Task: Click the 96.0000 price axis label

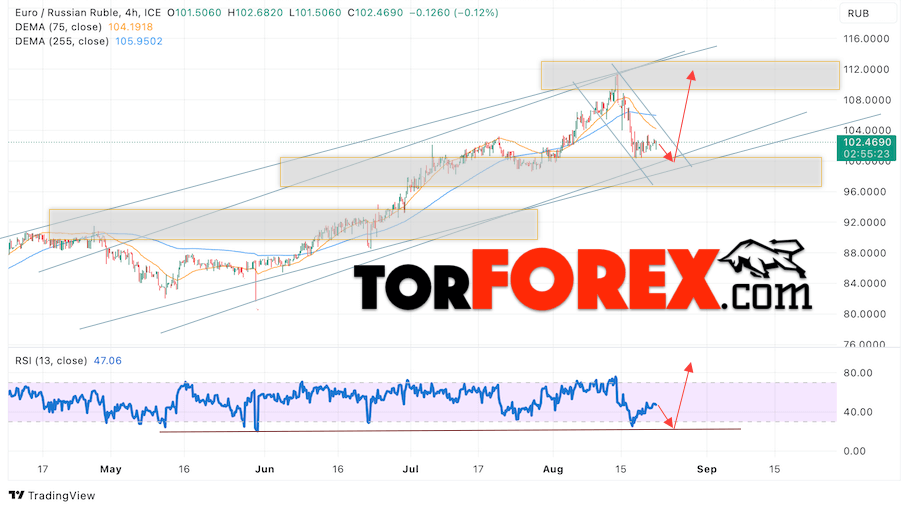Action: click(x=864, y=192)
